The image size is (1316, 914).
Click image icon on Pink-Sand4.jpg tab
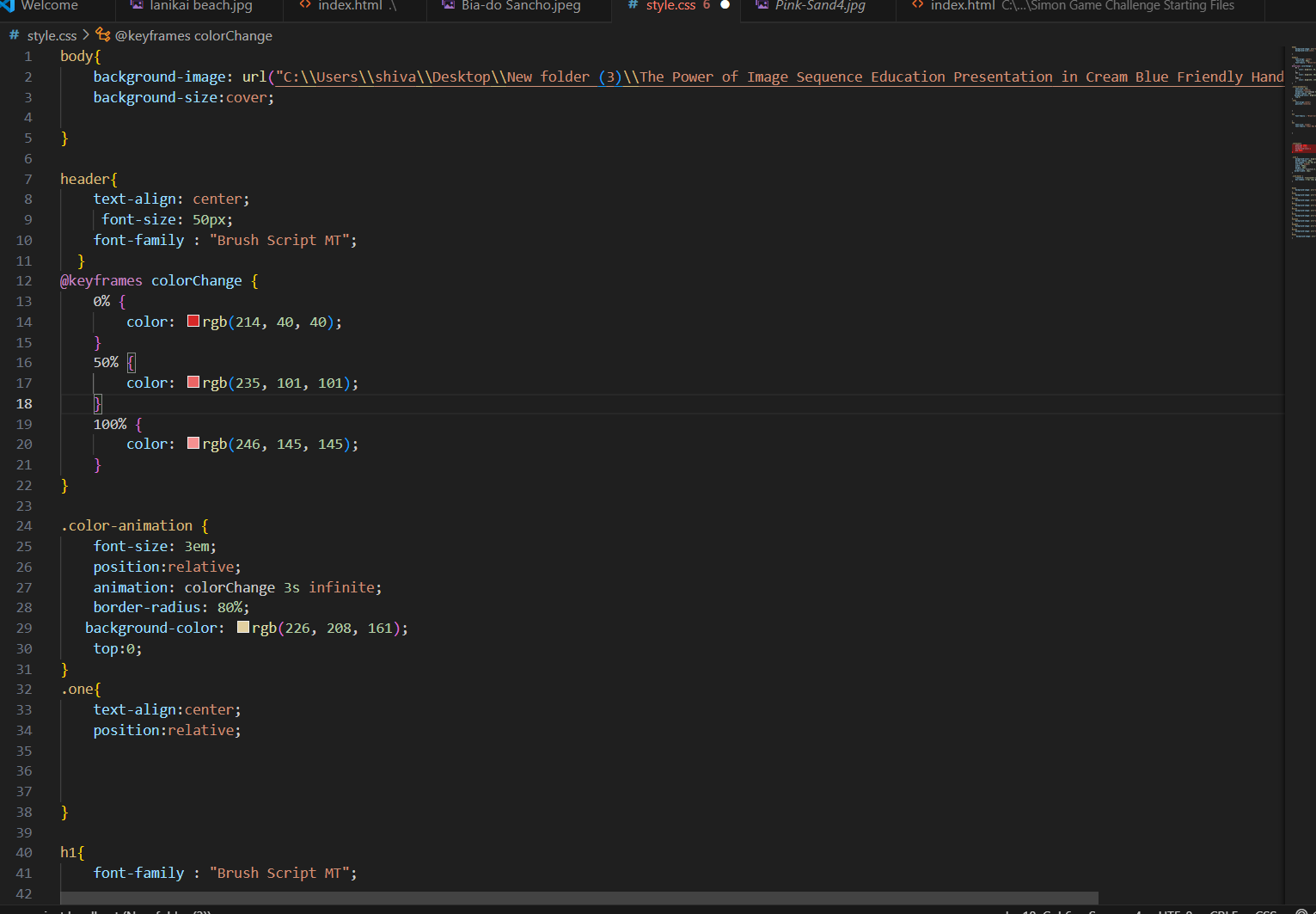coord(762,5)
